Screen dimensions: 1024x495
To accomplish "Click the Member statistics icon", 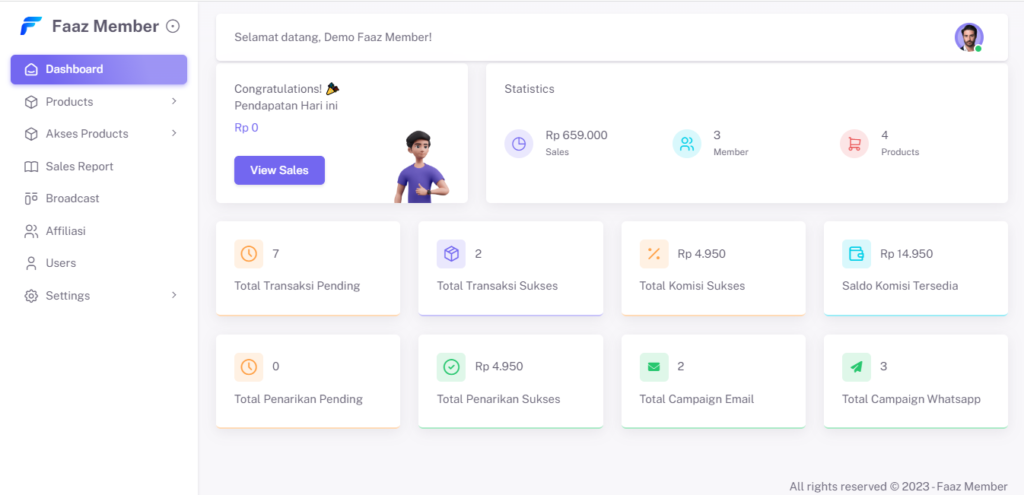I will coord(687,144).
